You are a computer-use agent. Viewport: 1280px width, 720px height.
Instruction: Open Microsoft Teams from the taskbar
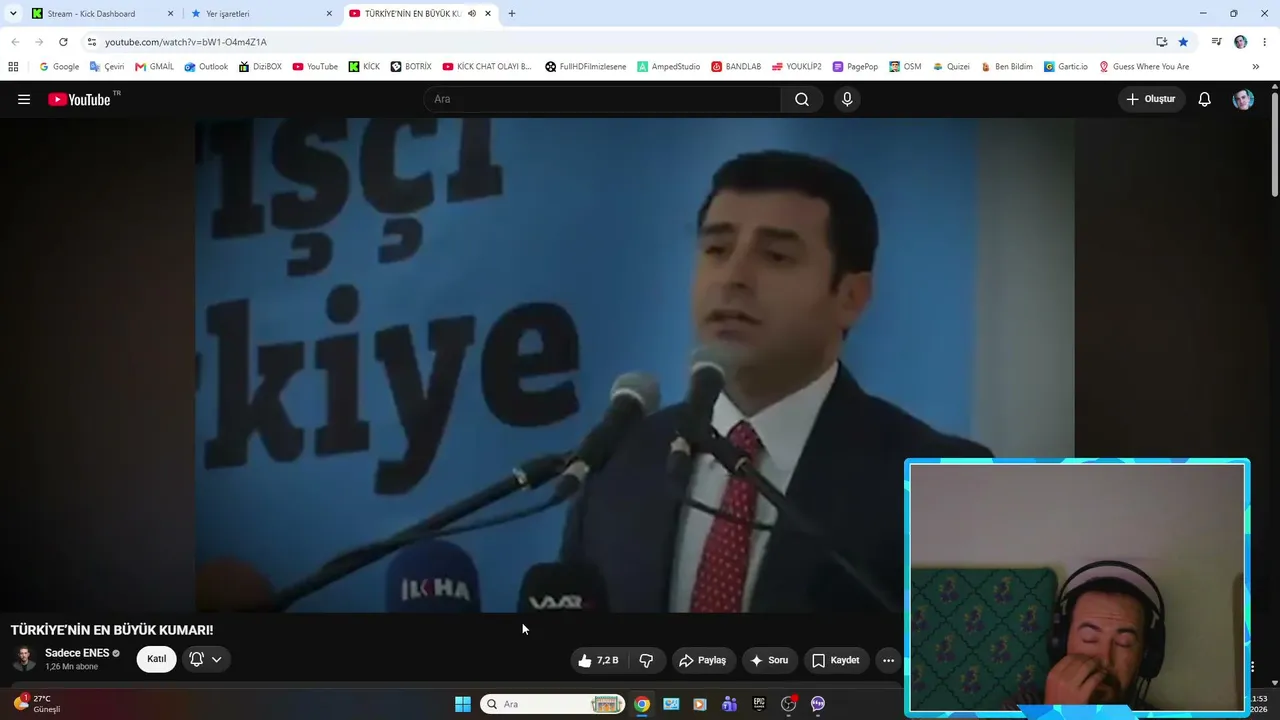click(x=729, y=704)
